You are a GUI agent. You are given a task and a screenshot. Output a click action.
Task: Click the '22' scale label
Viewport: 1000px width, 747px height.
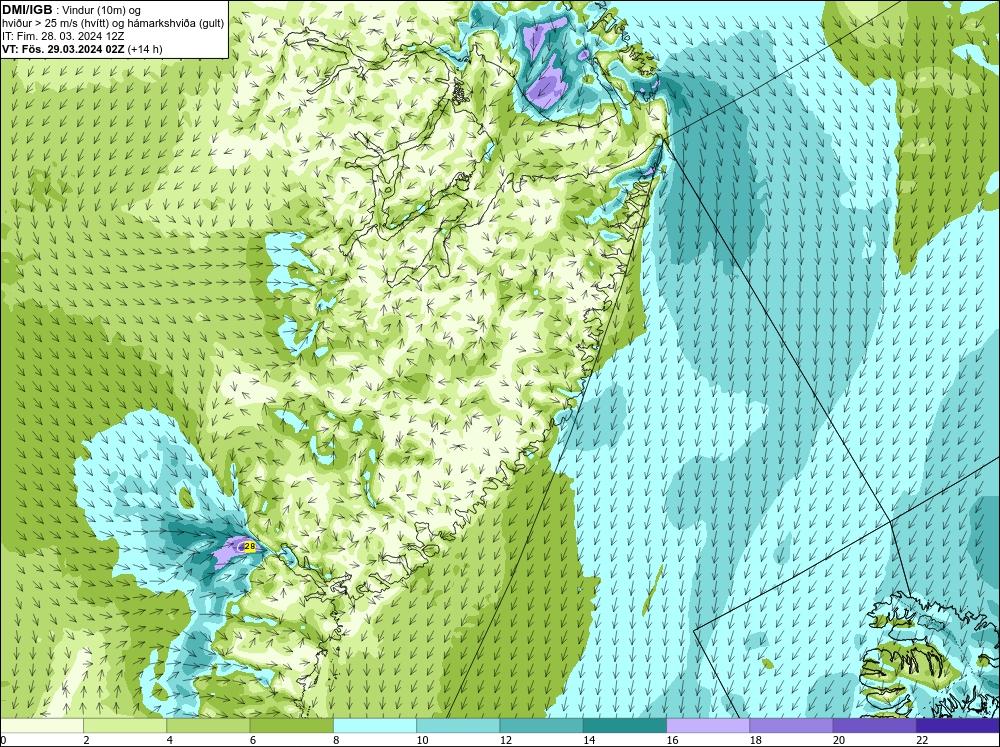pyautogui.click(x=922, y=740)
